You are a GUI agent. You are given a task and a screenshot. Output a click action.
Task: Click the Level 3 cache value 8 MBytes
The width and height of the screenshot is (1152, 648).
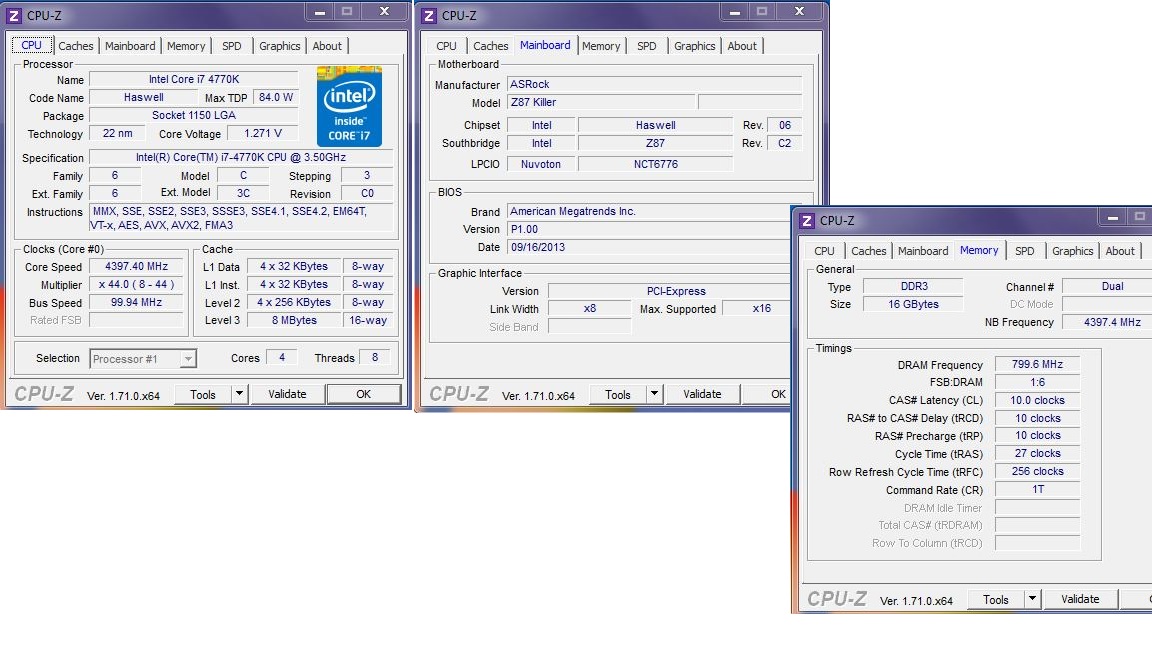point(294,320)
